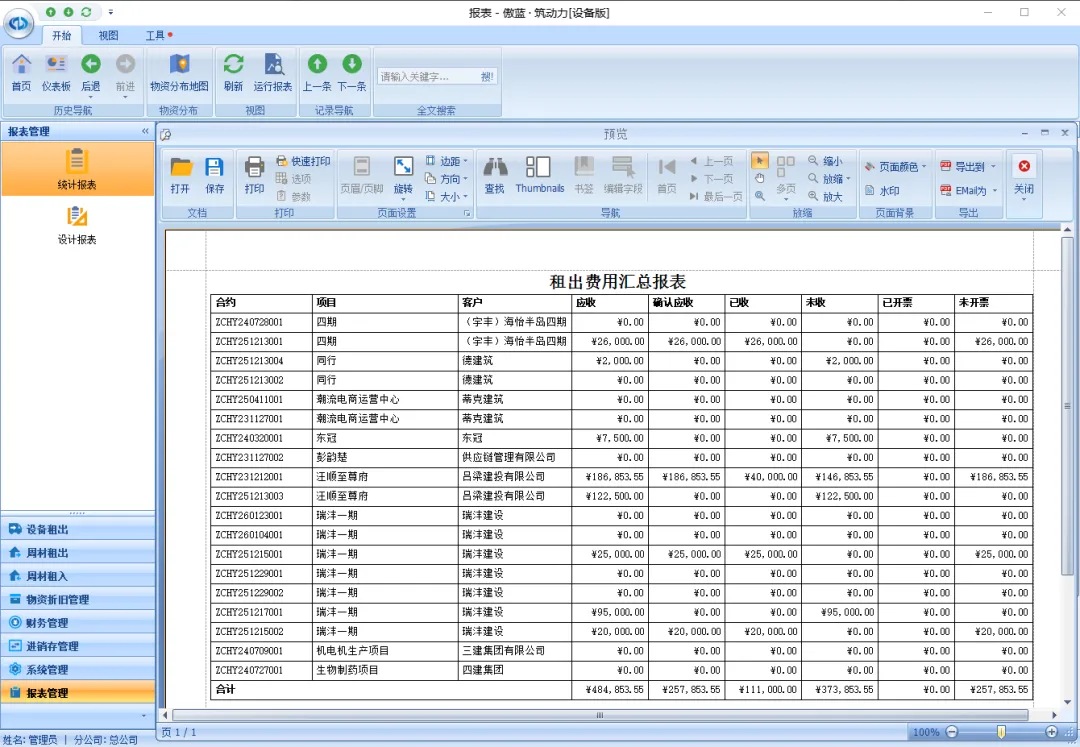This screenshot has width=1080, height=747.
Task: Go to next record 下一条
Action: tap(351, 73)
